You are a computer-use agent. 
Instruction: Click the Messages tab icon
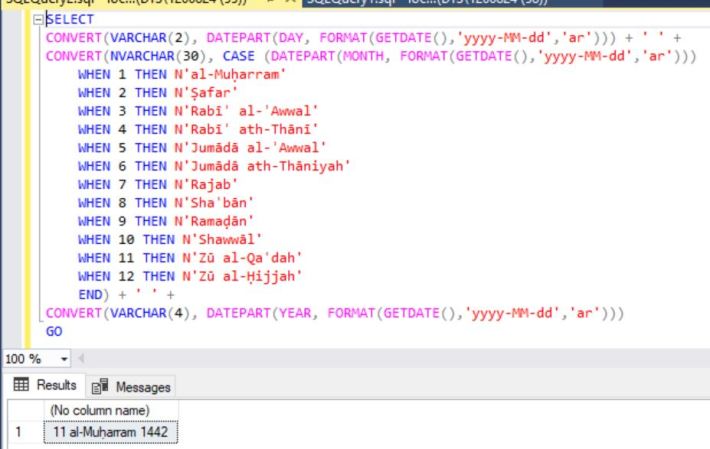(x=100, y=386)
